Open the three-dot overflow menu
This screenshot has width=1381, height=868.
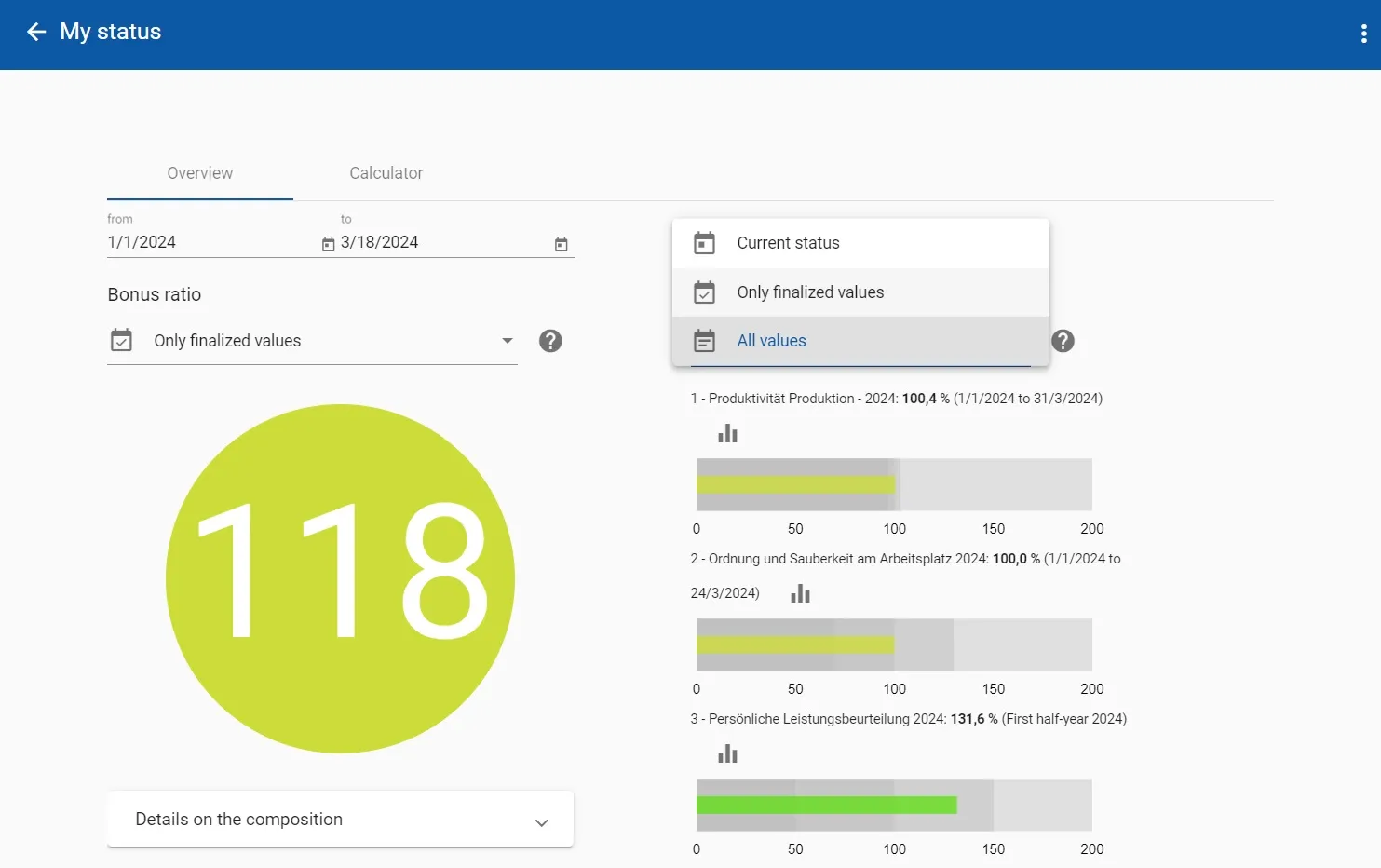tap(1363, 34)
